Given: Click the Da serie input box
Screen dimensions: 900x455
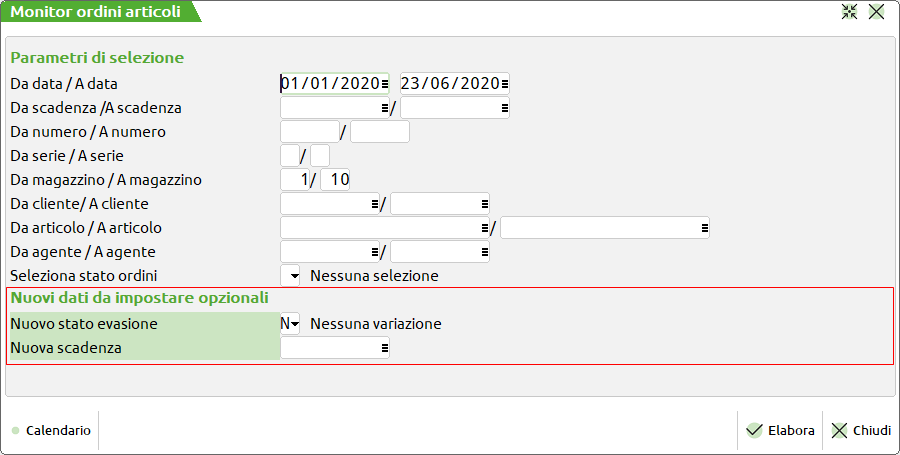Looking at the screenshot, I should pyautogui.click(x=290, y=156).
